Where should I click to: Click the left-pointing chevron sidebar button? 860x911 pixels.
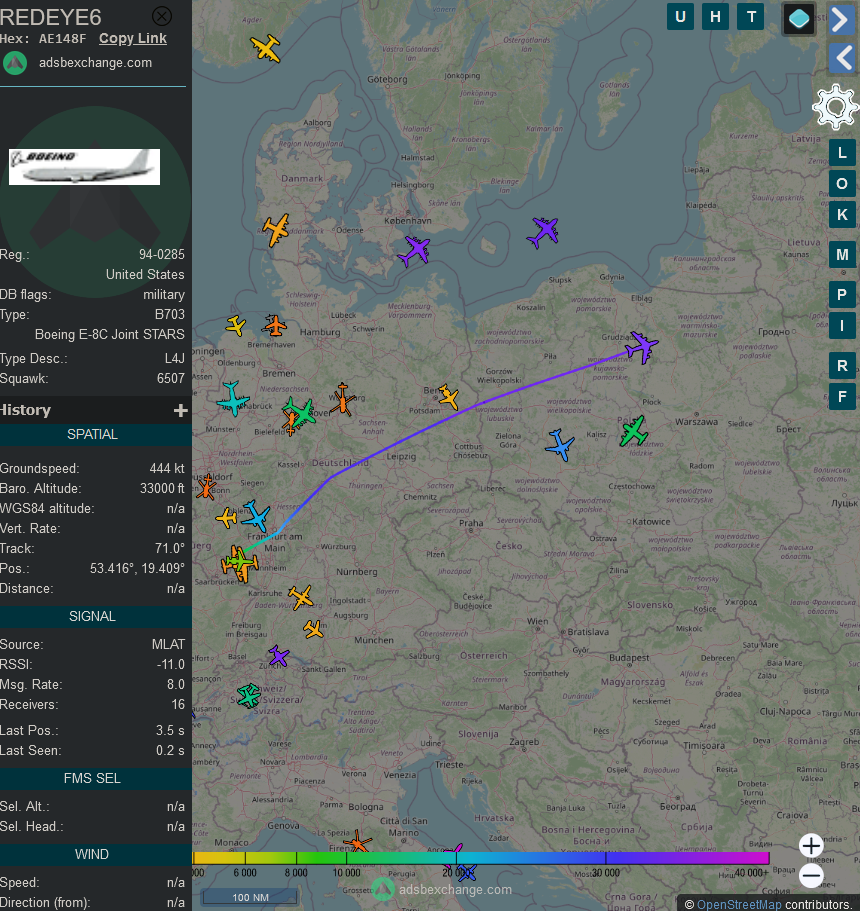click(x=841, y=58)
